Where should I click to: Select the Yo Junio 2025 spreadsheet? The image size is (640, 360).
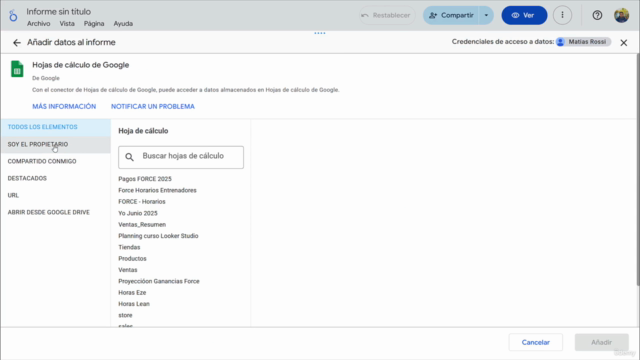pos(138,213)
